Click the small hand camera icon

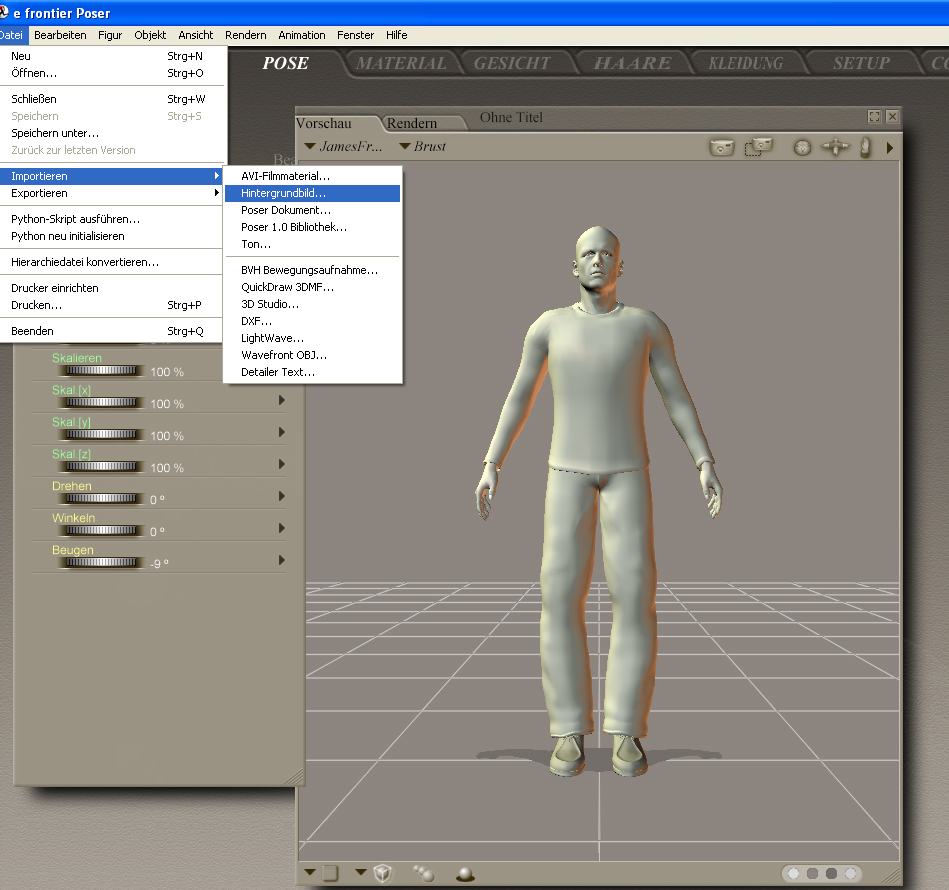point(865,147)
